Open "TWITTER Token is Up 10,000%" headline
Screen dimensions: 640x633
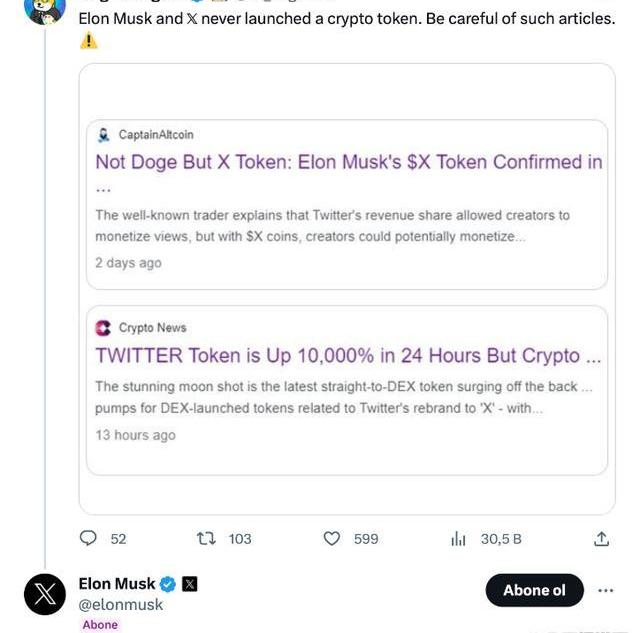(347, 356)
